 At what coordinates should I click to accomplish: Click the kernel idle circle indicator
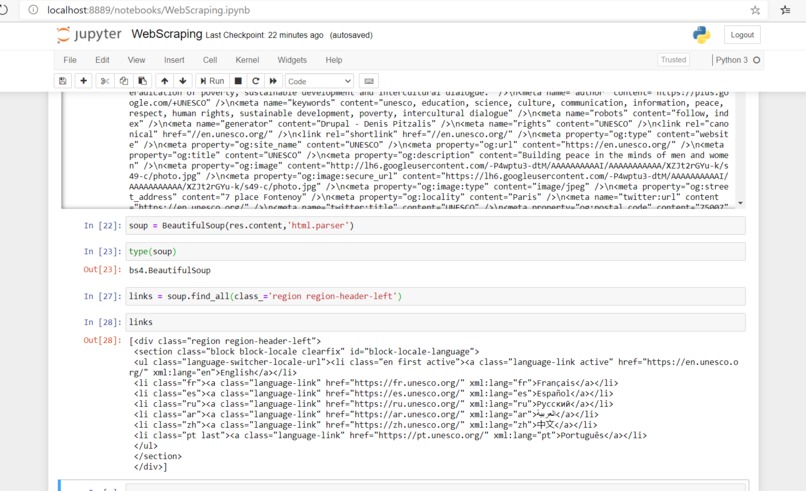tap(756, 60)
